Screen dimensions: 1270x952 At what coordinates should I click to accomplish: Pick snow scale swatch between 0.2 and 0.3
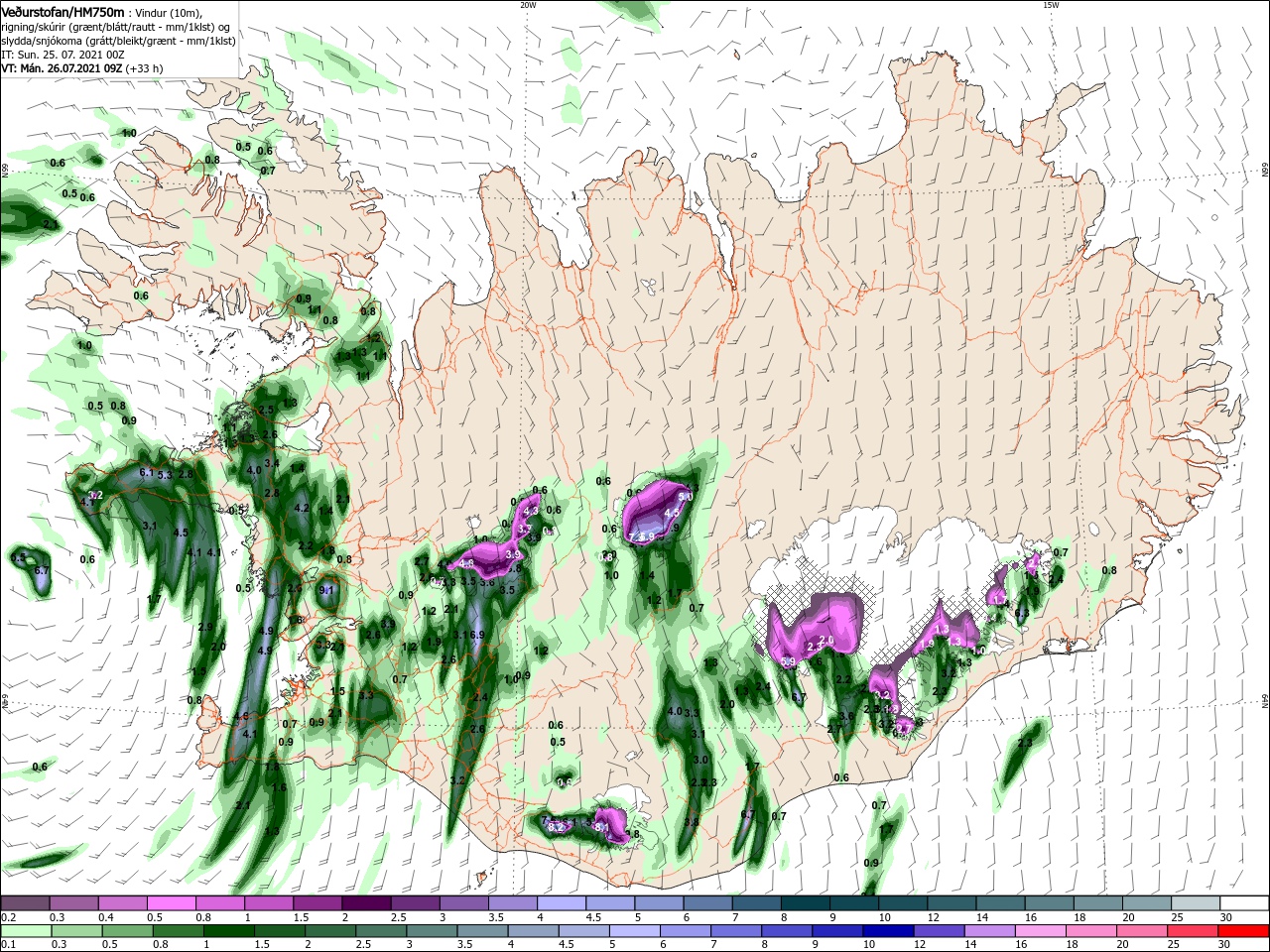(x=26, y=903)
